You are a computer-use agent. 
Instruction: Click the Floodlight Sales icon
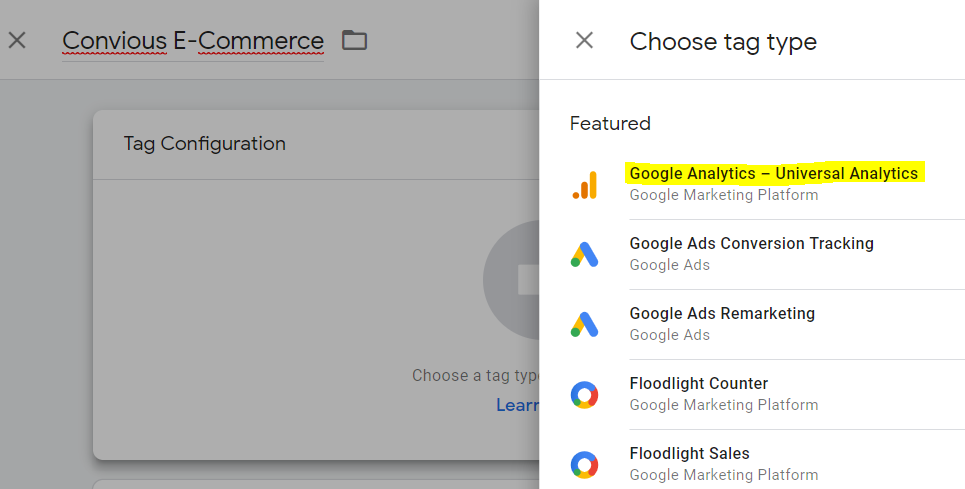click(x=585, y=464)
